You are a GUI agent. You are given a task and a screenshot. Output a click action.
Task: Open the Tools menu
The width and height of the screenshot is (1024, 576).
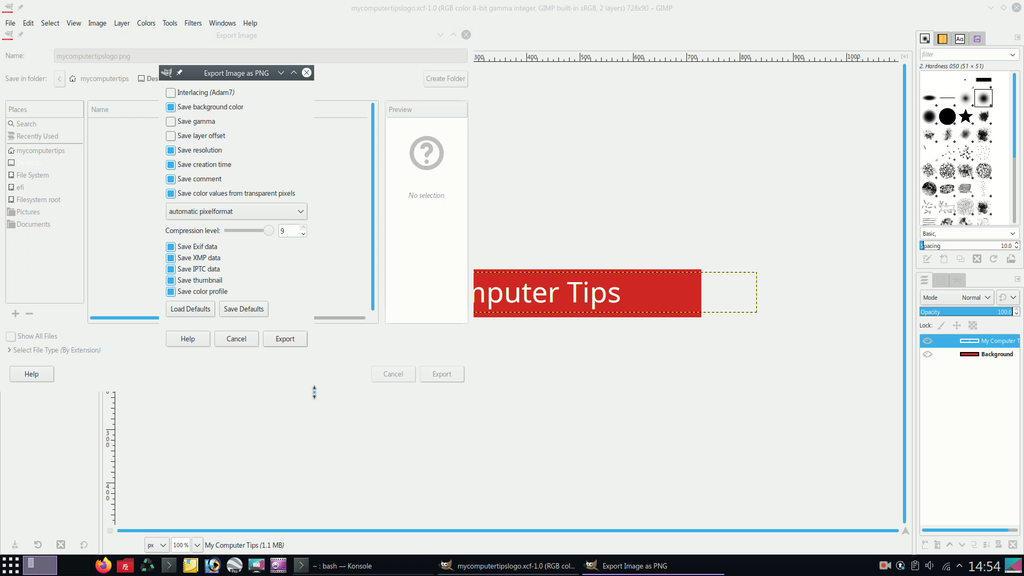click(170, 23)
